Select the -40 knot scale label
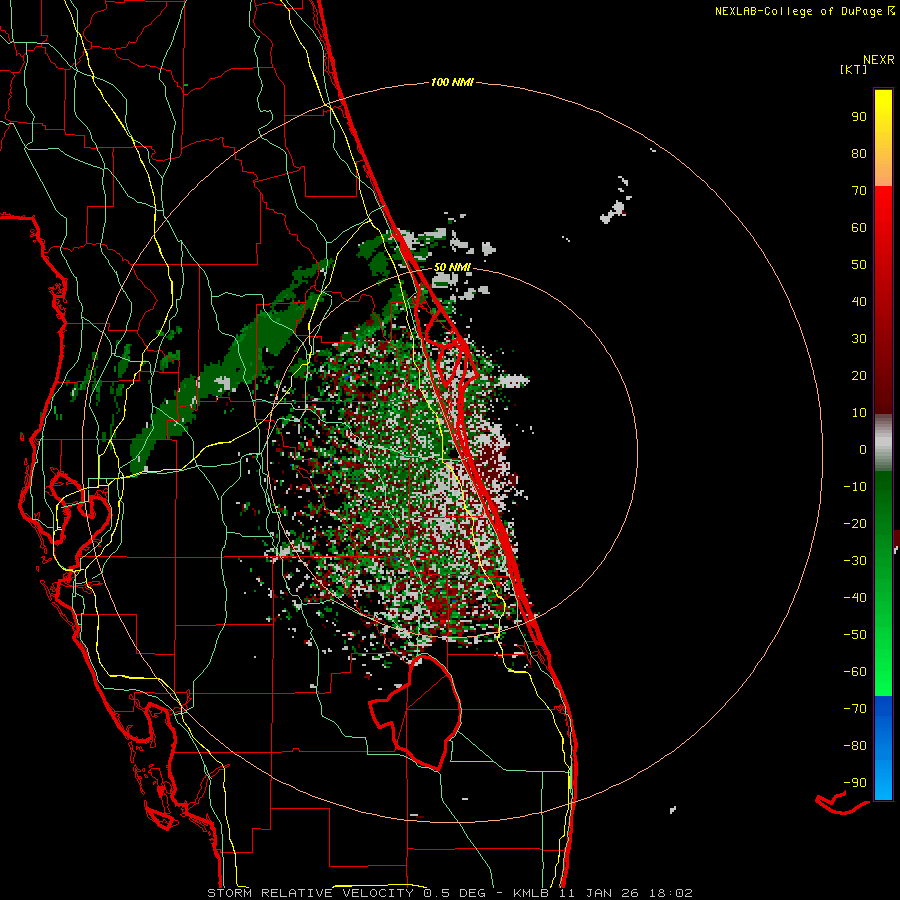This screenshot has width=900, height=900. (x=855, y=598)
